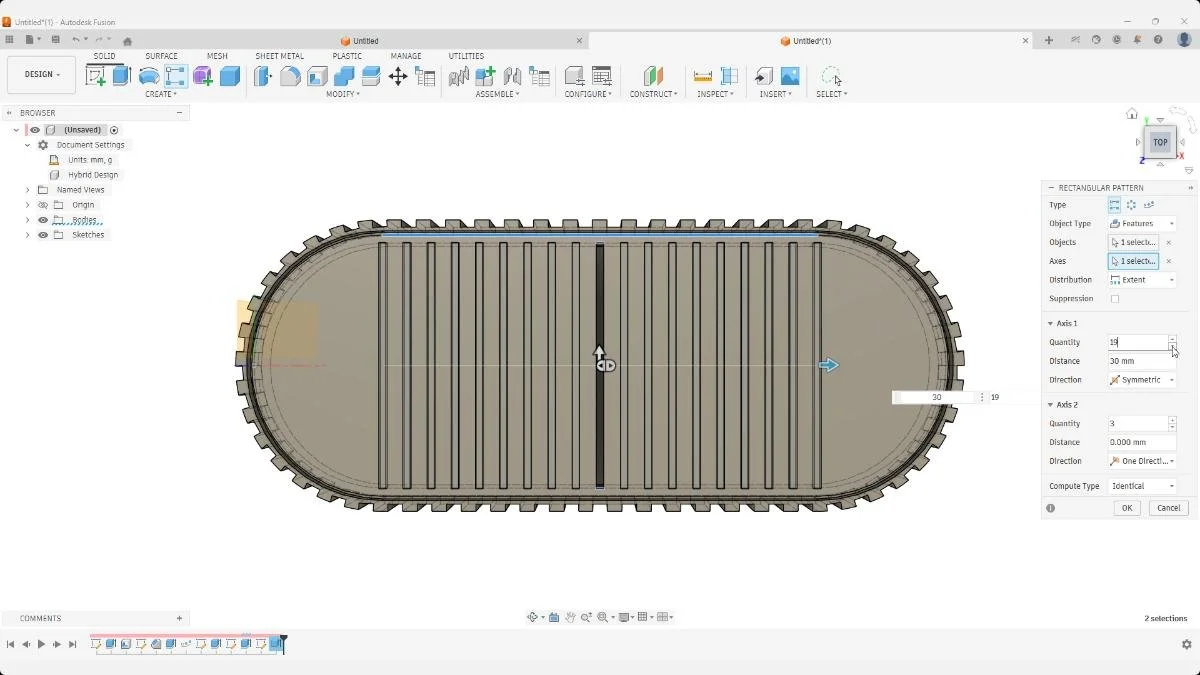Viewport: 1200px width, 675px height.
Task: Hide the Bodies folder visibility eye
Action: click(x=42, y=219)
